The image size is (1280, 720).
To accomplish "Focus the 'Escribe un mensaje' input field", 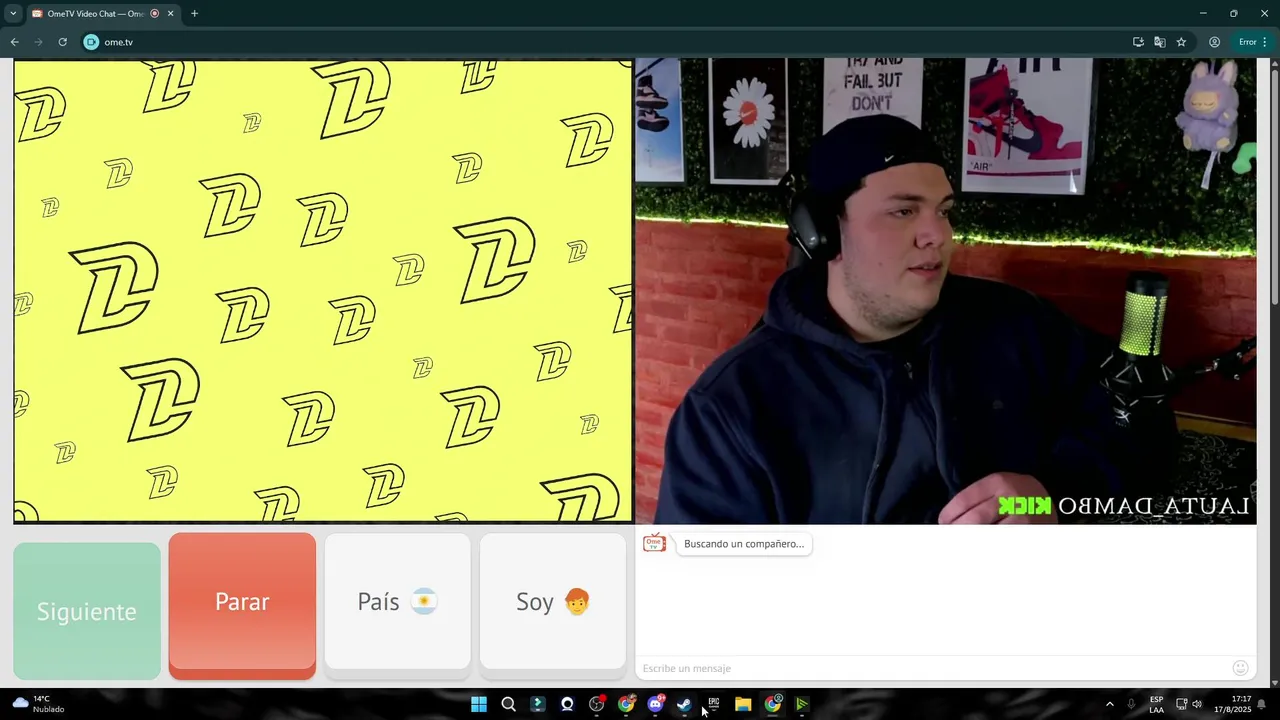I will click(932, 668).
